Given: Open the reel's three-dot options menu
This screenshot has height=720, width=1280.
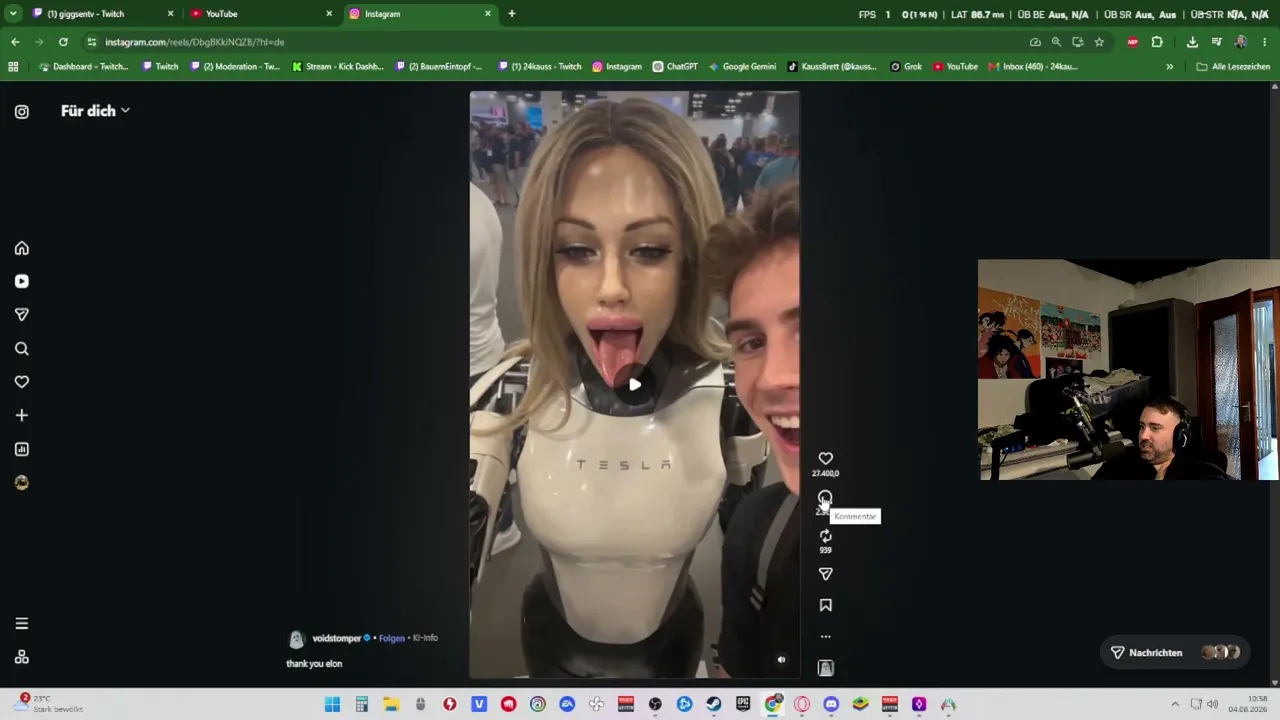Looking at the screenshot, I should click(825, 636).
